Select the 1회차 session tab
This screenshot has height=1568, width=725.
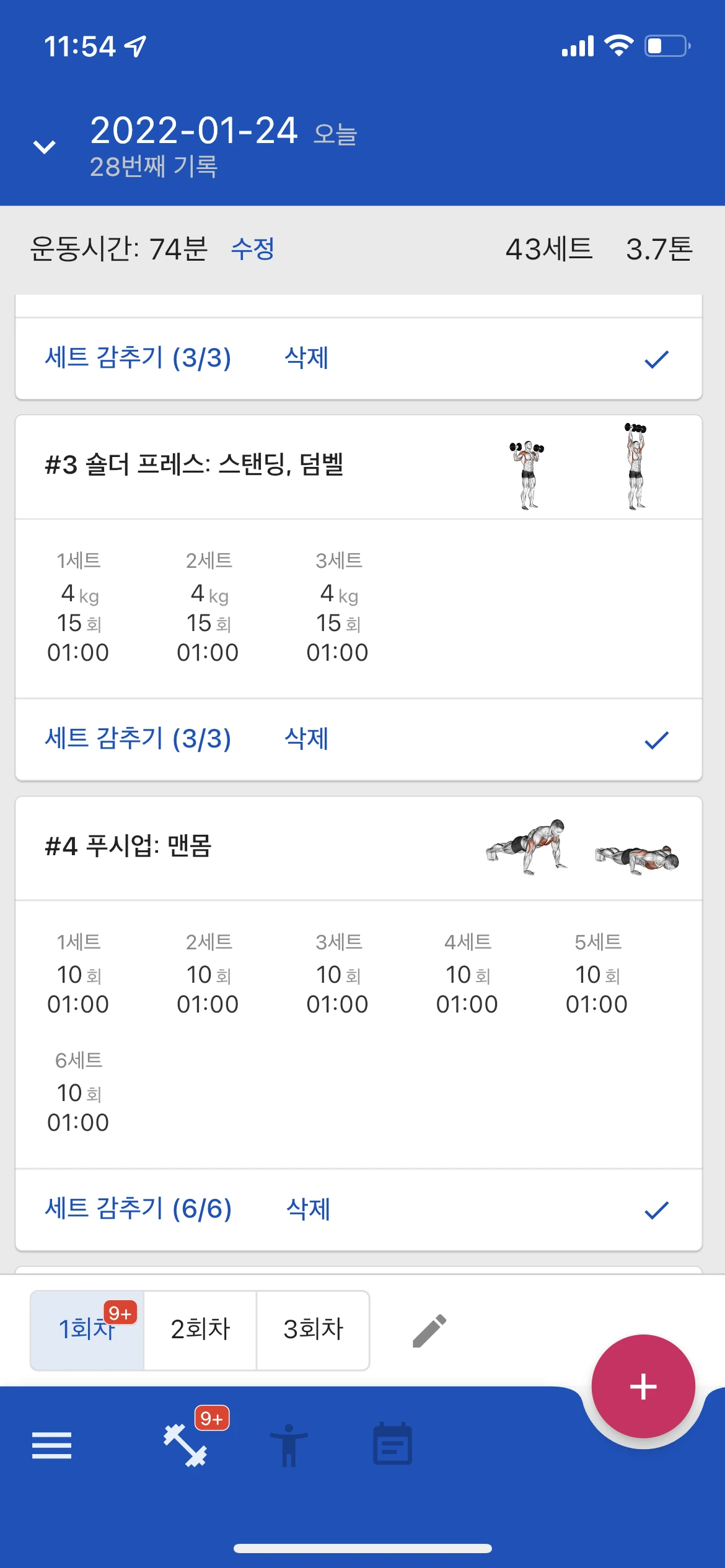click(x=87, y=1330)
